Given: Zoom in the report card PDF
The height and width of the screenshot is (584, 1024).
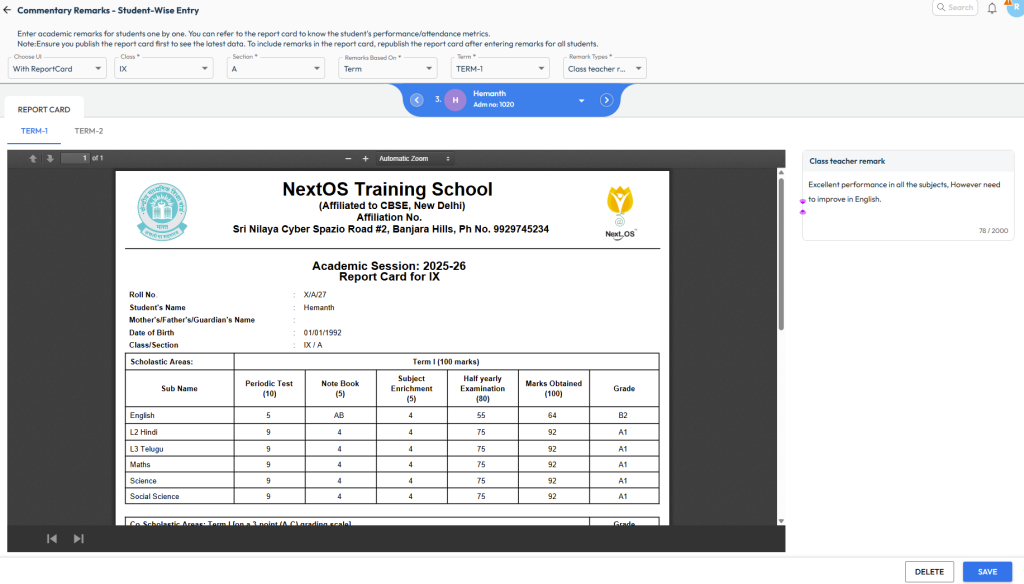Looking at the screenshot, I should tap(365, 158).
